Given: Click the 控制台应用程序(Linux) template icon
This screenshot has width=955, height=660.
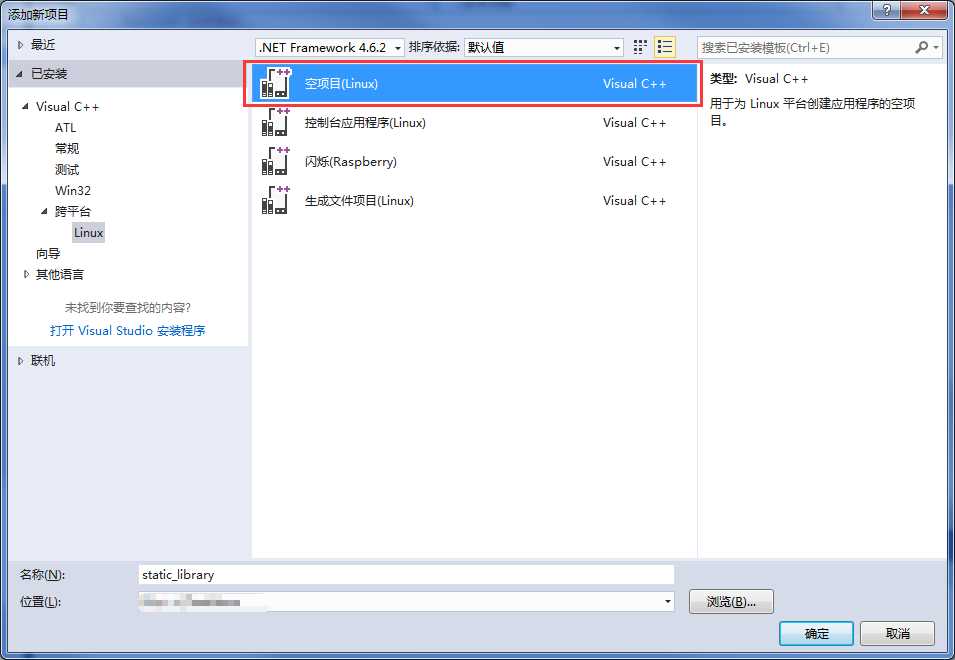Looking at the screenshot, I should pos(275,122).
